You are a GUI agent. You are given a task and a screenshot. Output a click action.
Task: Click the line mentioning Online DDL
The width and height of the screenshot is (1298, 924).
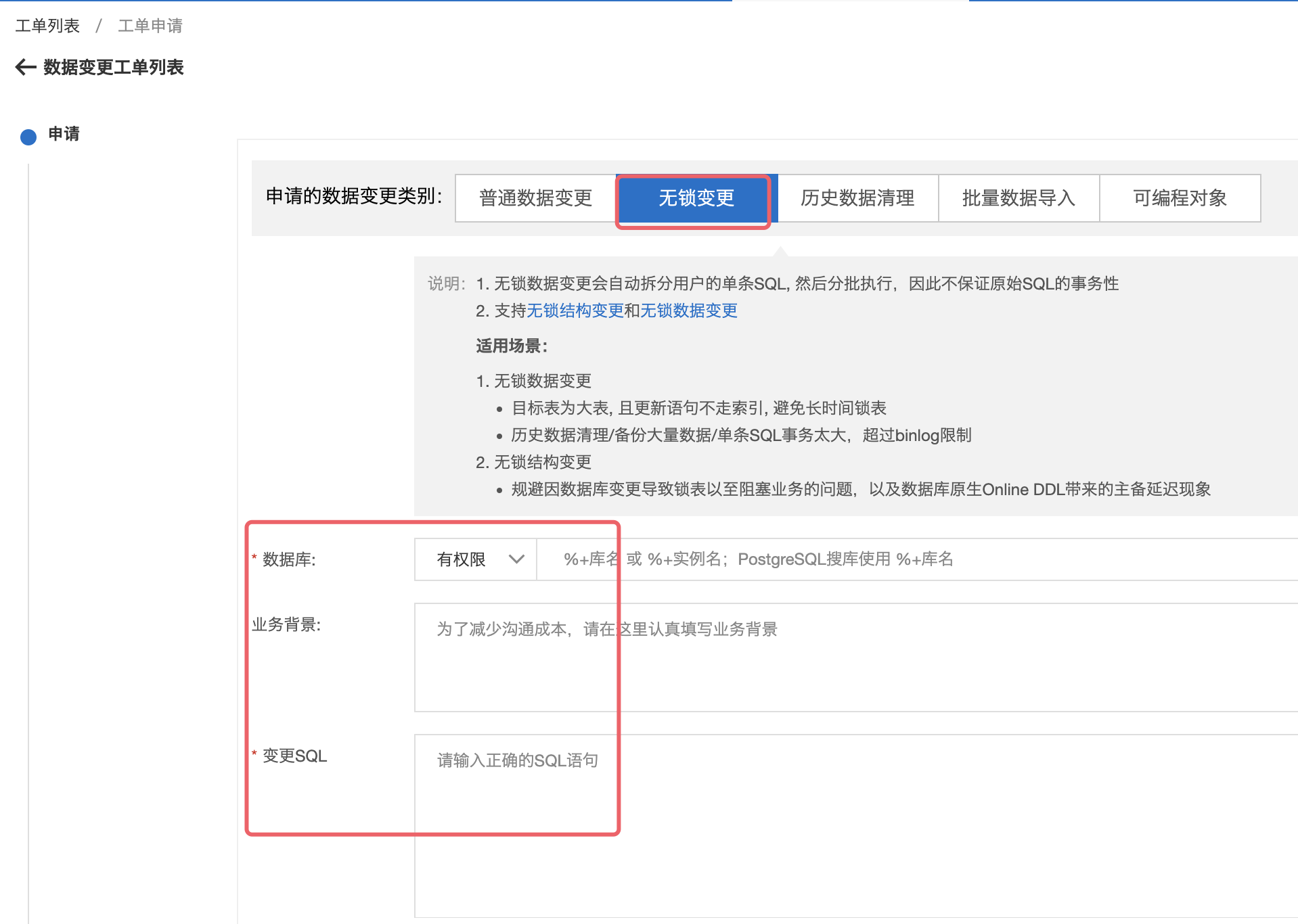[x=861, y=489]
